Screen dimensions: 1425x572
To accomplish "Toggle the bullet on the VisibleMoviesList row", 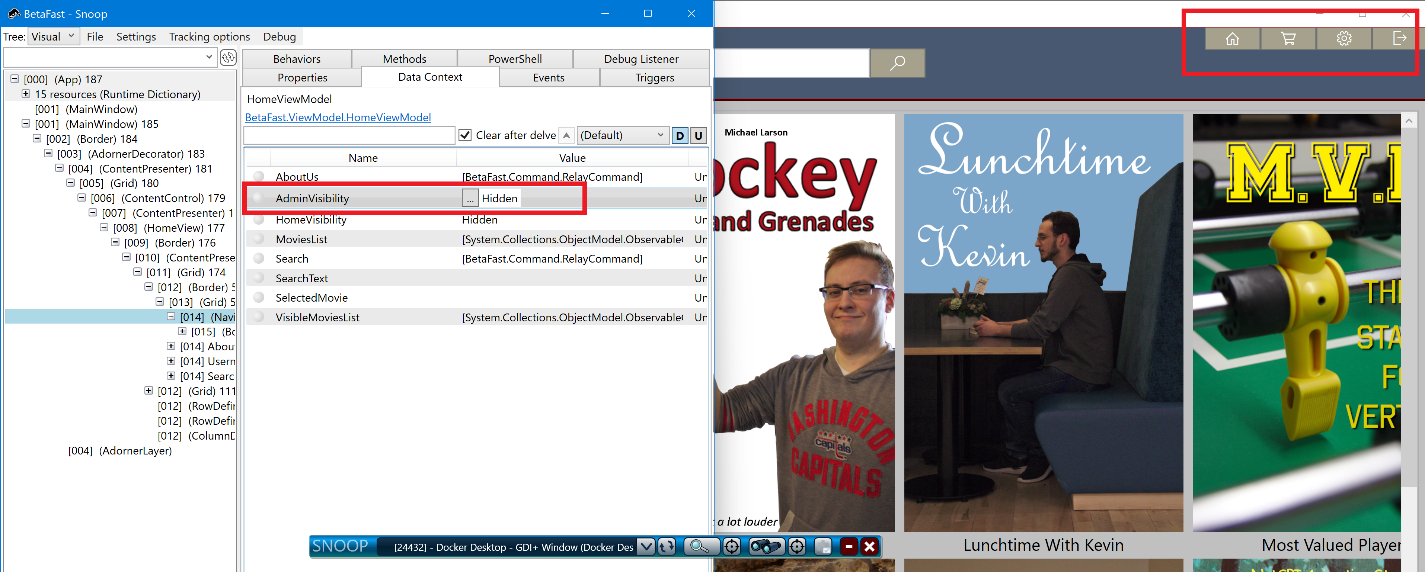I will point(258,317).
